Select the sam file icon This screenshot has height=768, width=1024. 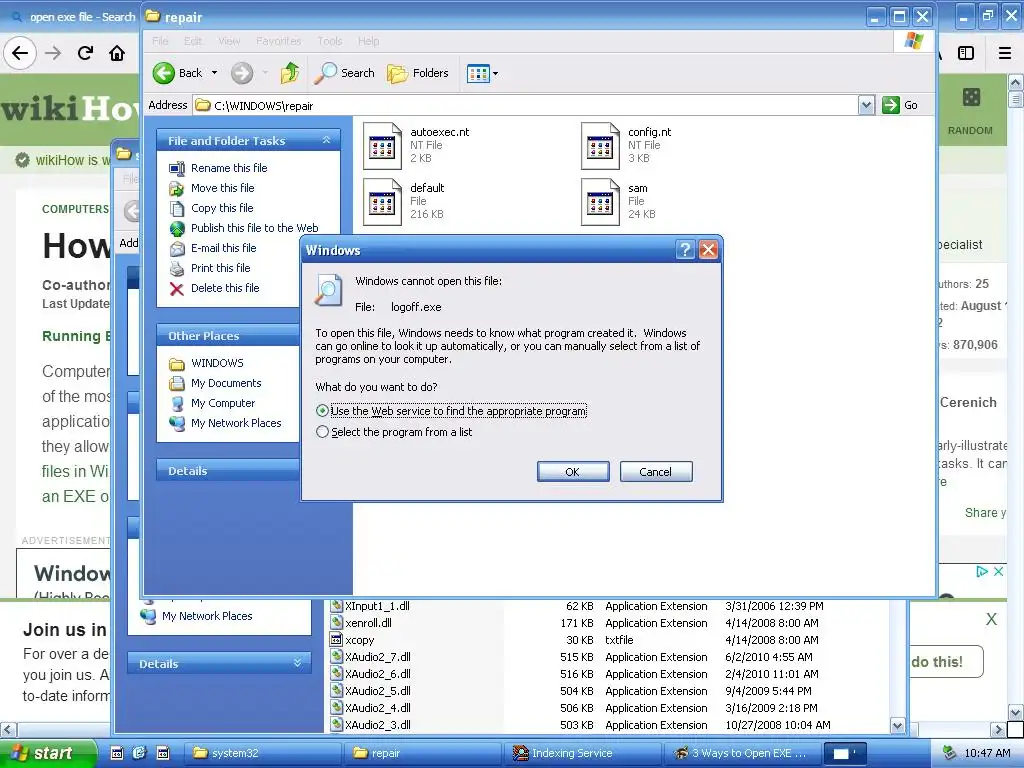coord(600,202)
